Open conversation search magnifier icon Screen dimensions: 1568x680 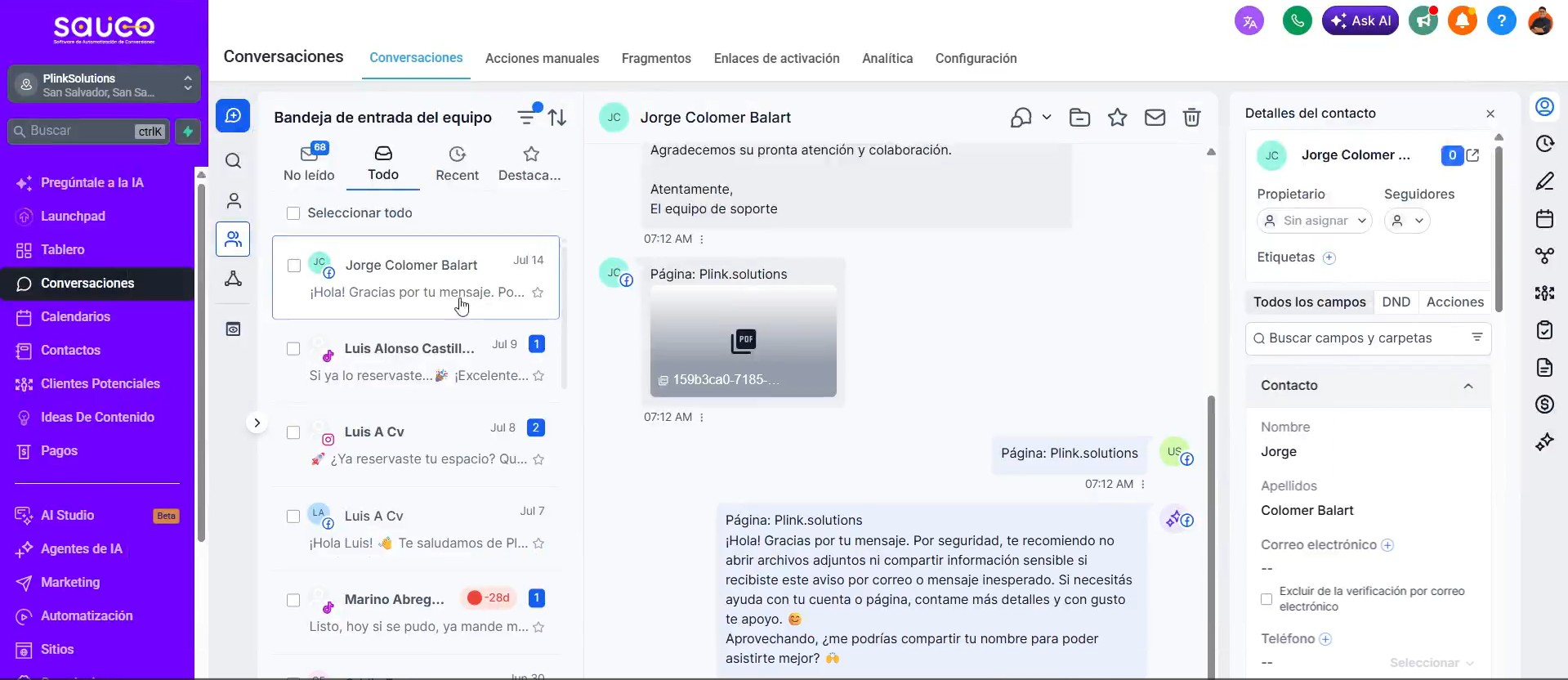click(x=233, y=161)
